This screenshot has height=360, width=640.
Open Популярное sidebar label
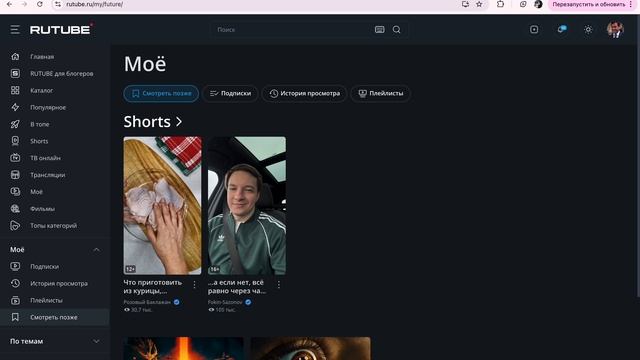click(x=48, y=107)
